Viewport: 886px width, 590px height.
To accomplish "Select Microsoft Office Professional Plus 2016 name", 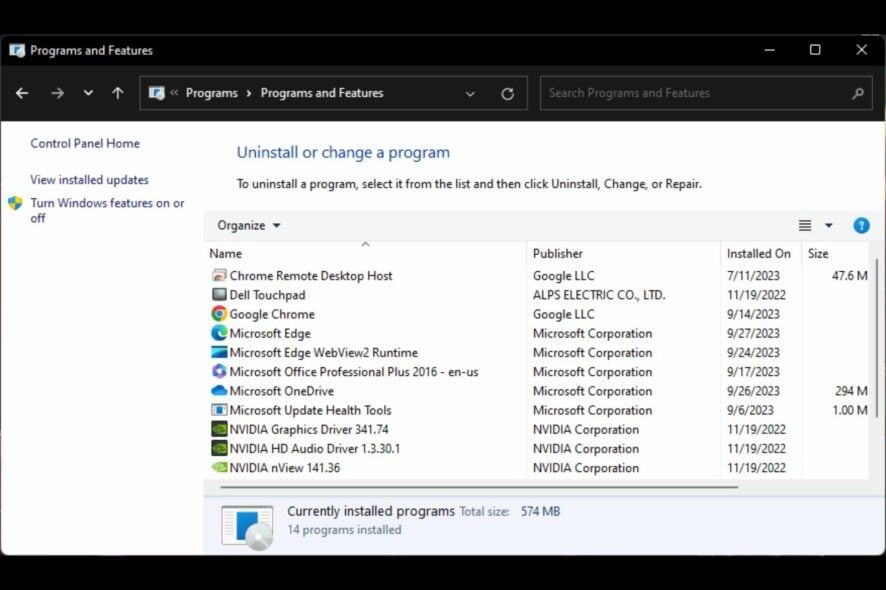I will (x=354, y=372).
